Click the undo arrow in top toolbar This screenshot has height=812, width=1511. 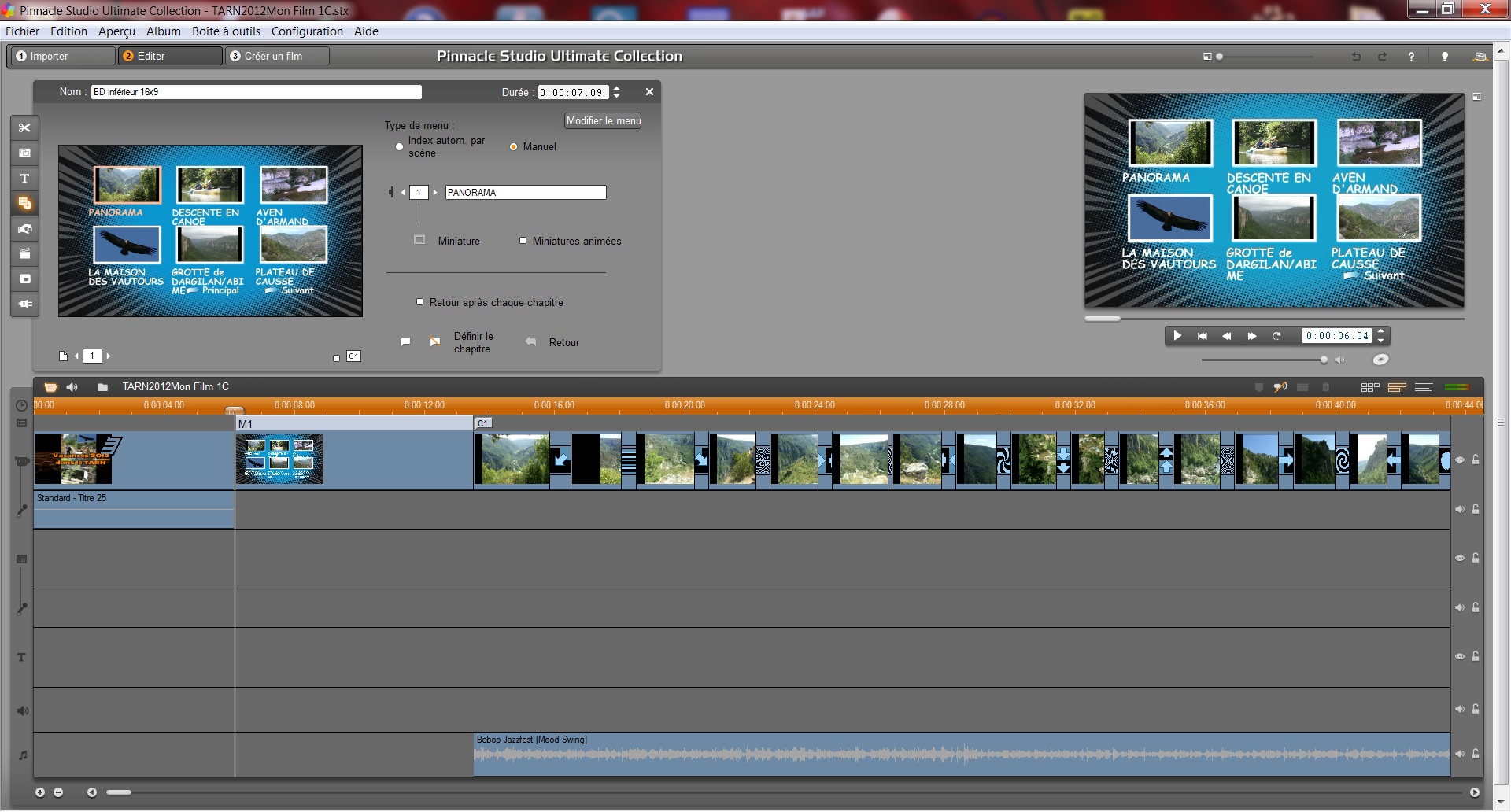[1356, 57]
